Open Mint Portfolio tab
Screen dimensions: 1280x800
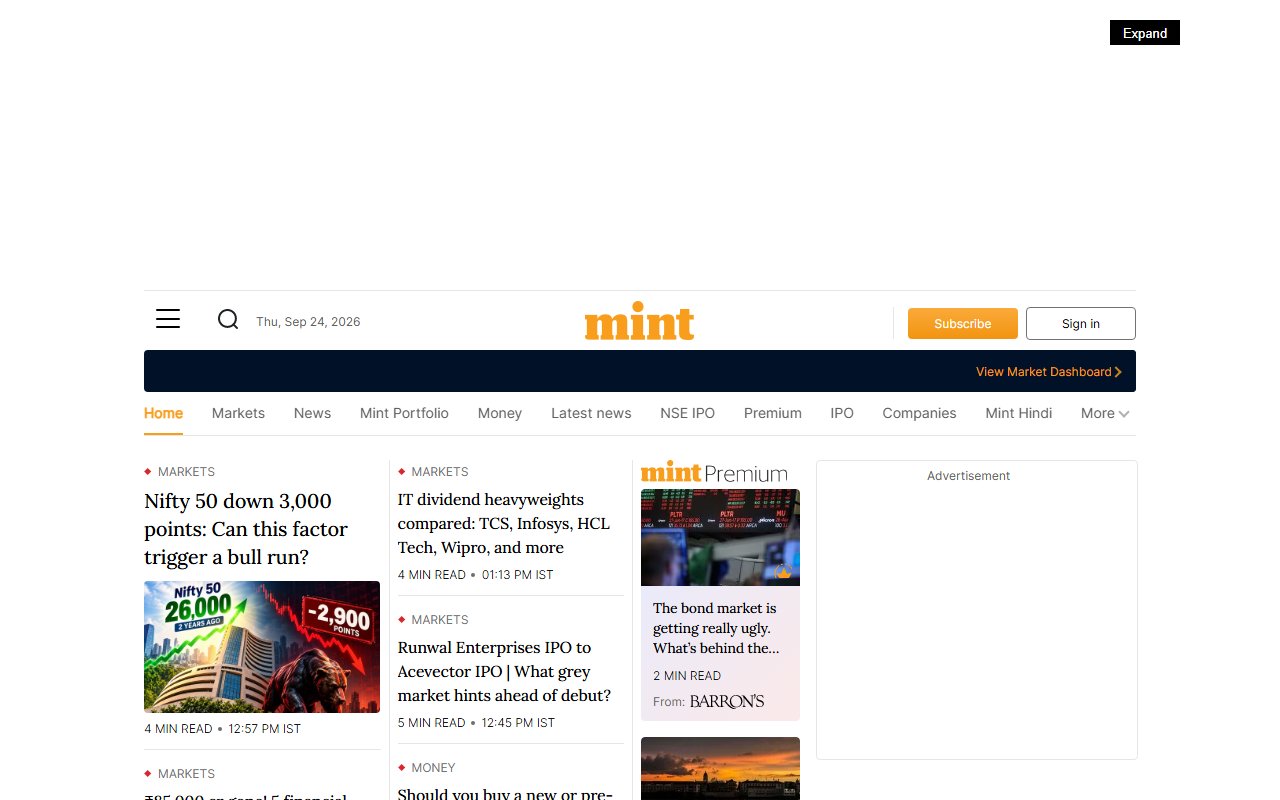tap(404, 414)
